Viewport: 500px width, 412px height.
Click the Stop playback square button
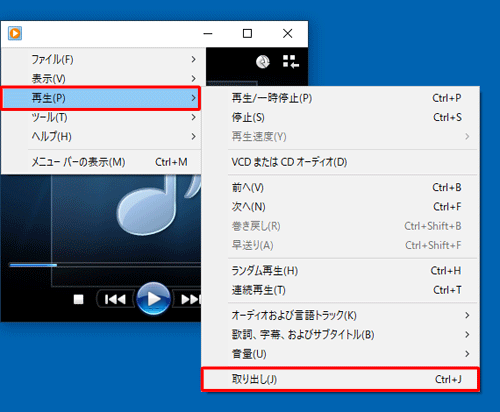(79, 299)
